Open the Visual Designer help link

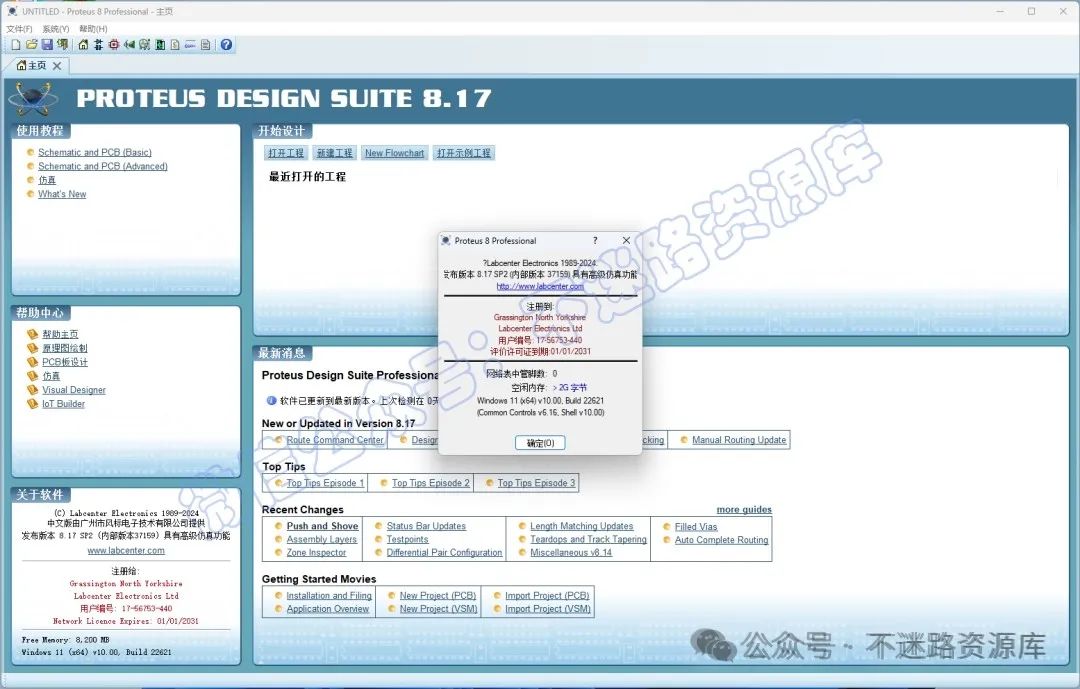pyautogui.click(x=74, y=390)
